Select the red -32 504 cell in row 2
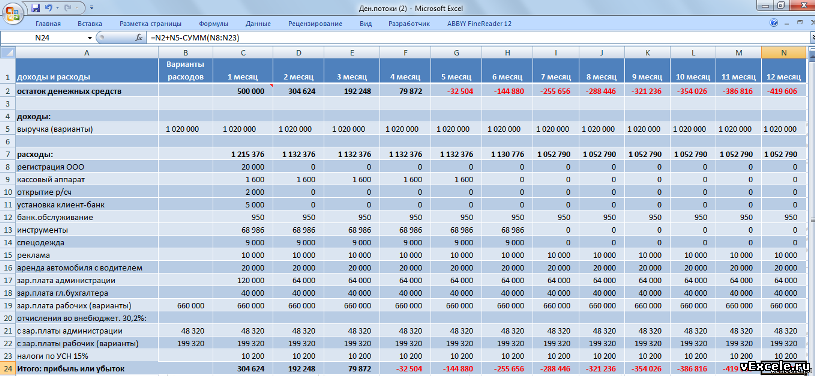 click(456, 91)
